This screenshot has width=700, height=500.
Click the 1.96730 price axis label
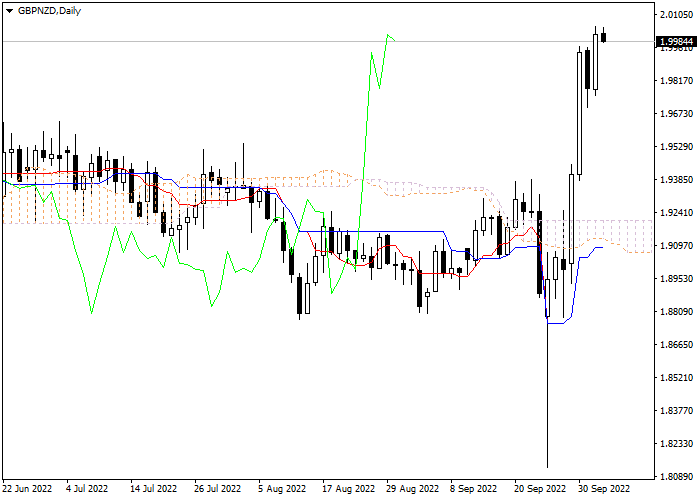(x=676, y=113)
